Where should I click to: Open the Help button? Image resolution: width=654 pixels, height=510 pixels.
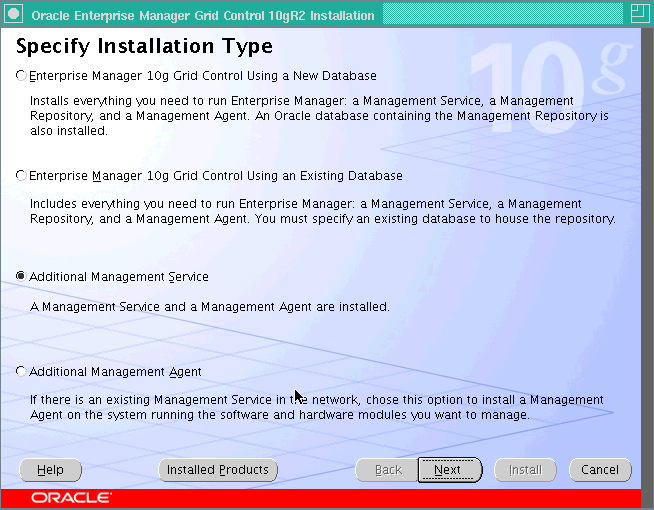tap(50, 470)
